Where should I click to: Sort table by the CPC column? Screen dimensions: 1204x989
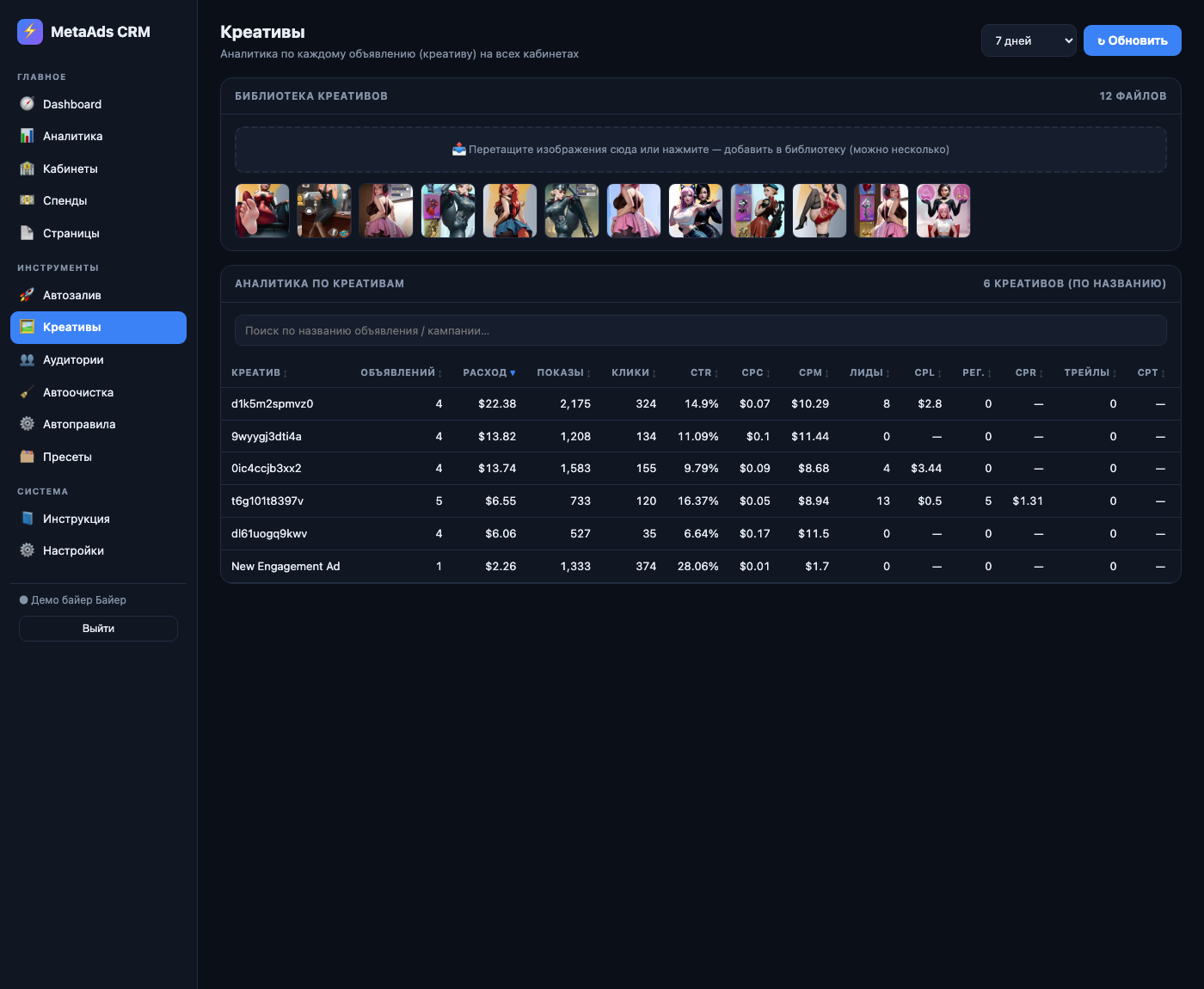(x=756, y=372)
